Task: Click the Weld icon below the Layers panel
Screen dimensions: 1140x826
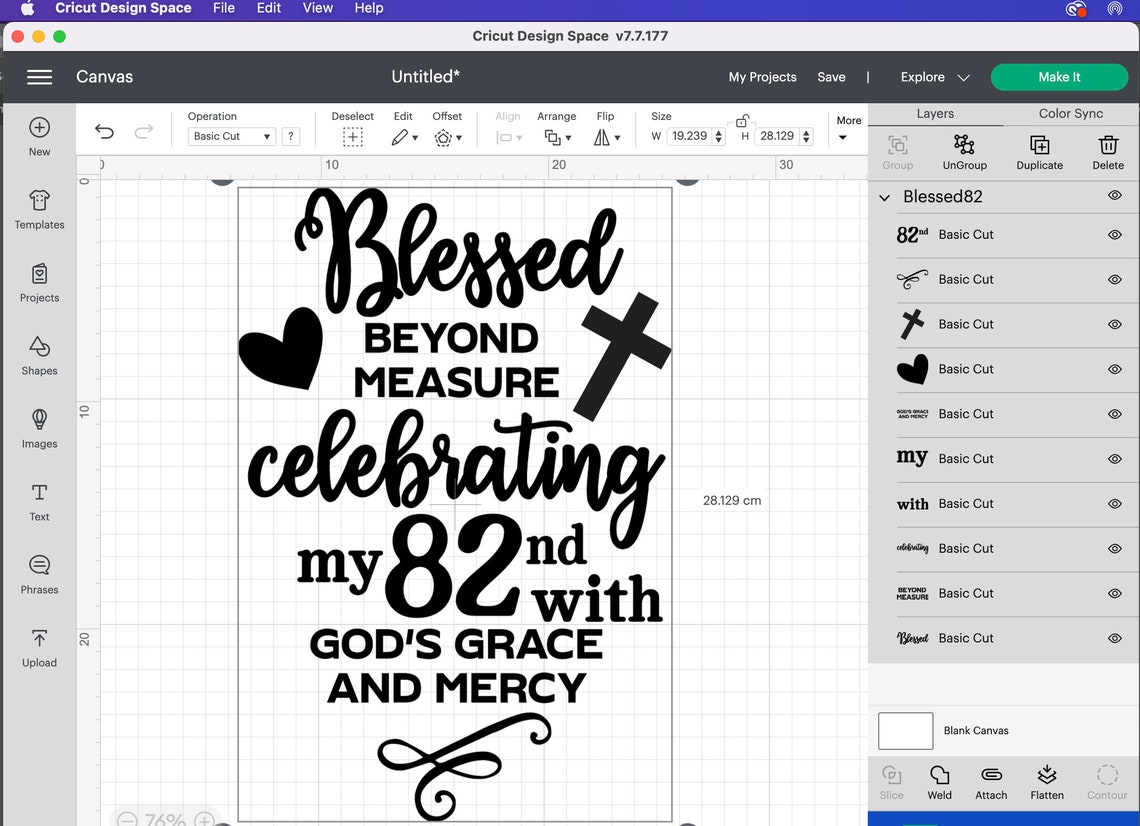Action: click(938, 782)
